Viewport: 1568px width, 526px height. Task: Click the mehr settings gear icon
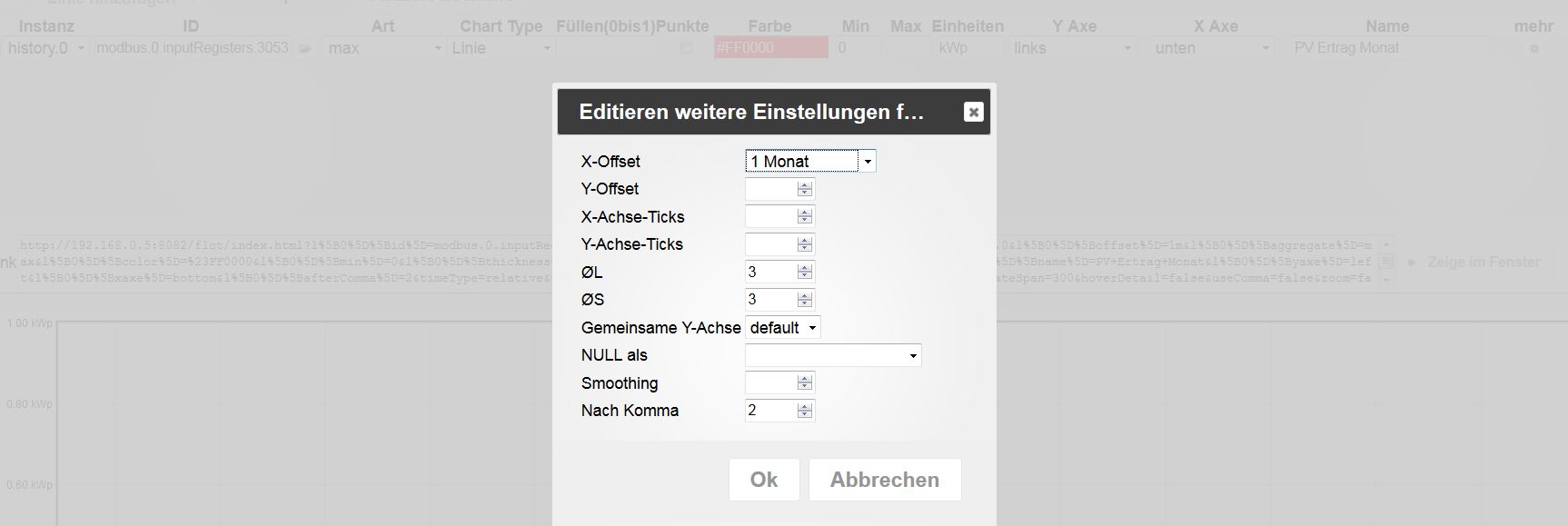(x=1534, y=49)
